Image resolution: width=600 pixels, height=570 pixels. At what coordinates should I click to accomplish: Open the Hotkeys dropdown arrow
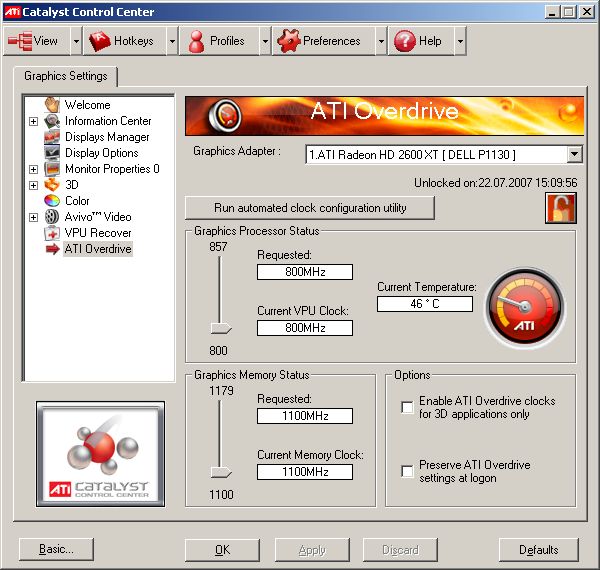pyautogui.click(x=172, y=41)
